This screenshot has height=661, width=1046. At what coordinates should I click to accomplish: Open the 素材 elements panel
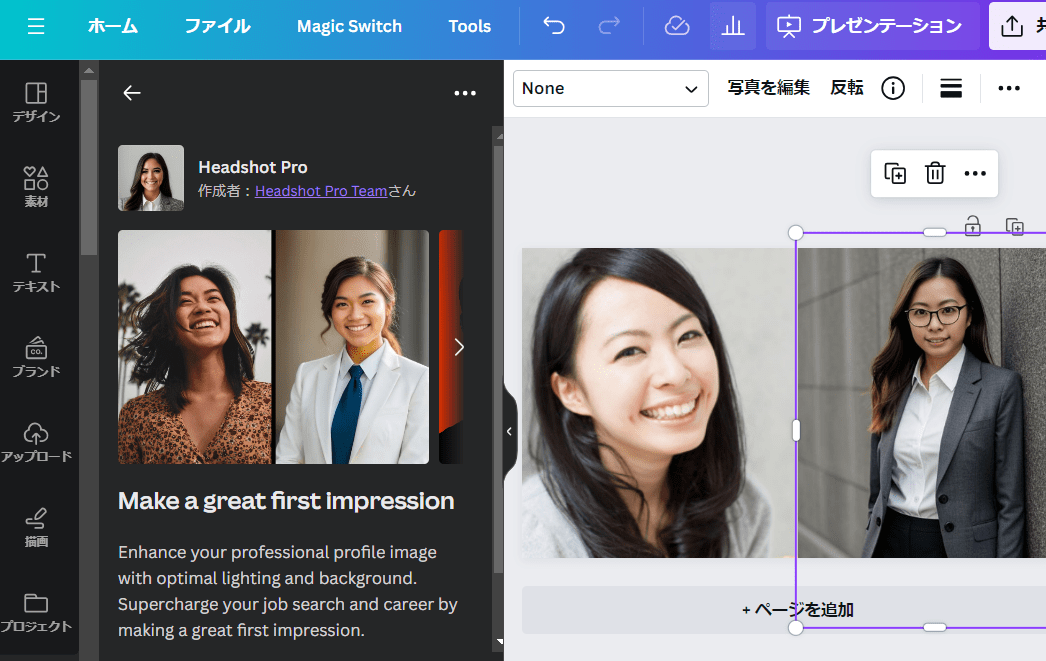point(36,187)
